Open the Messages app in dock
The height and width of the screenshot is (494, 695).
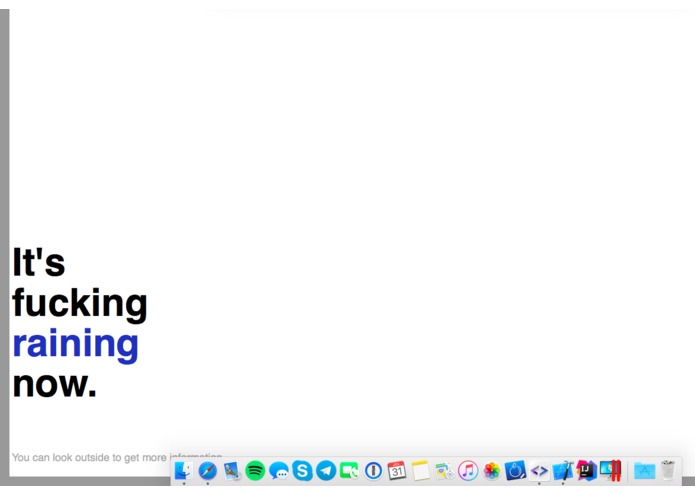coord(279,471)
